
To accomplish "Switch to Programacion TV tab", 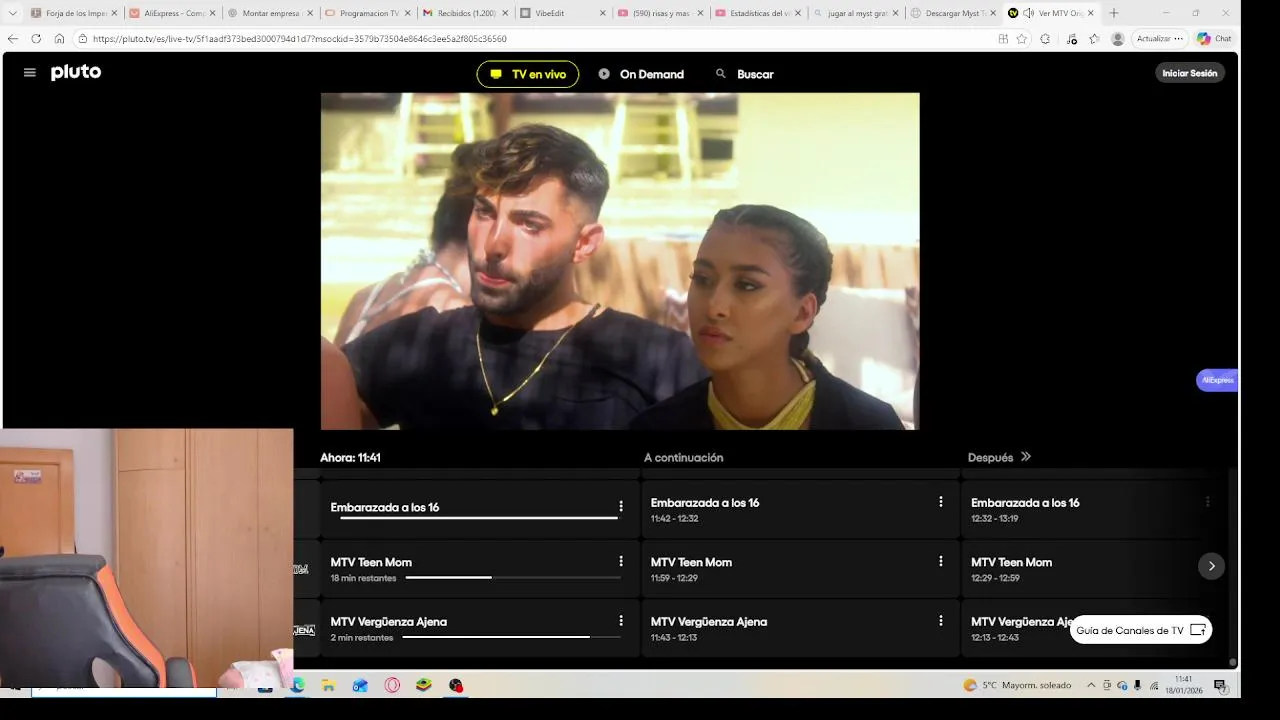I will (368, 13).
